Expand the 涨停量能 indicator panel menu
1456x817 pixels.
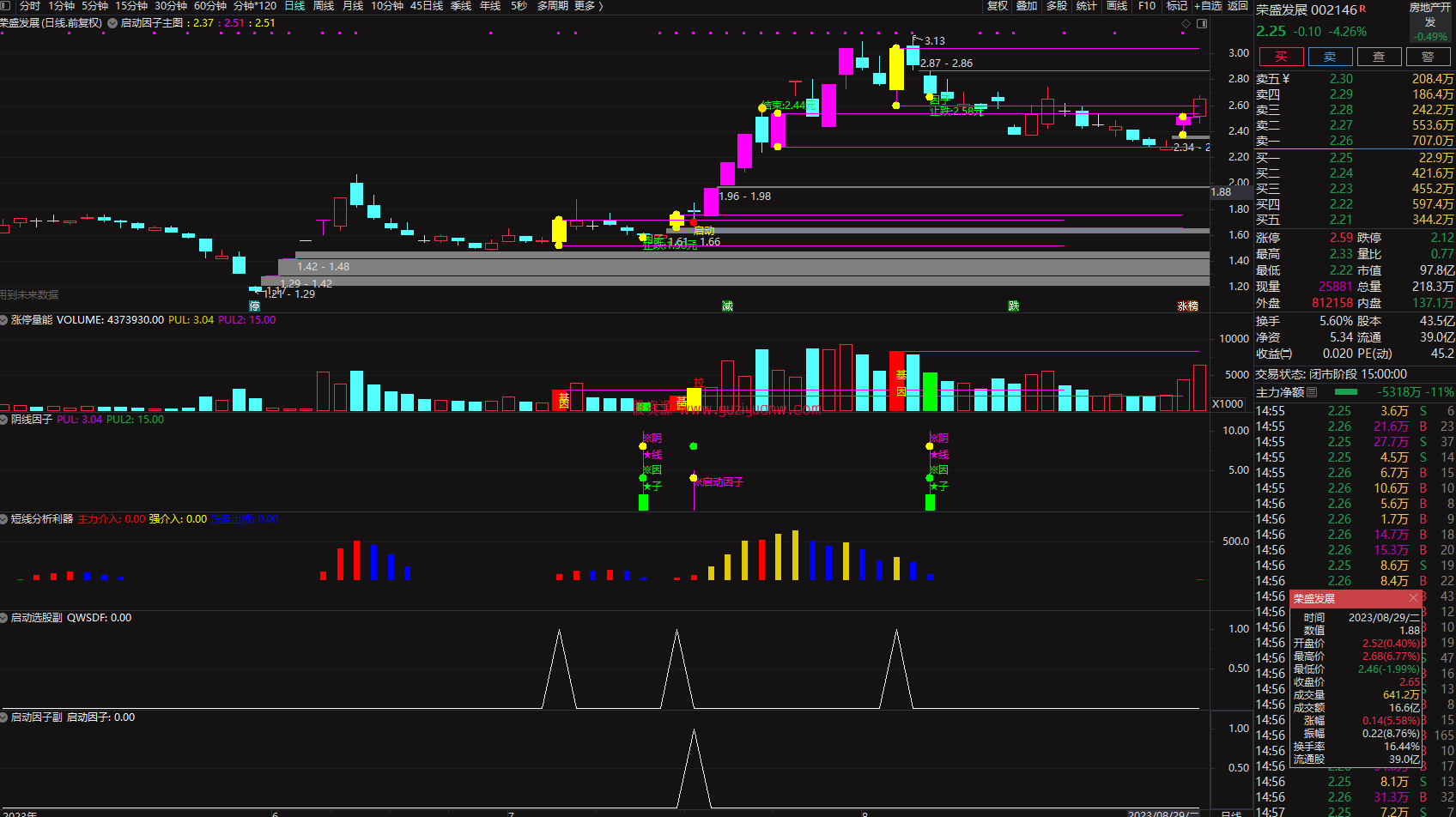(4, 320)
